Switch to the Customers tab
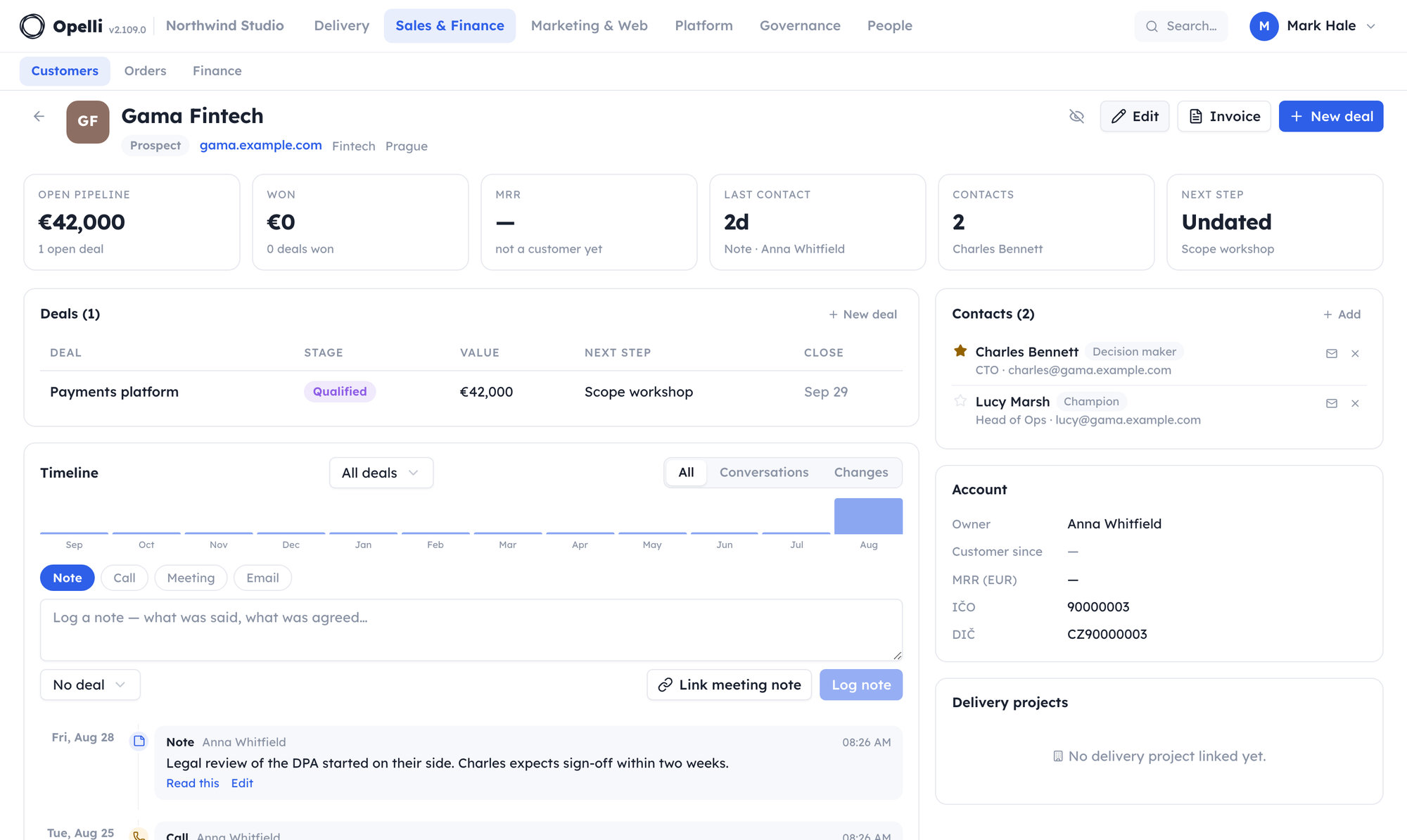 tap(65, 71)
